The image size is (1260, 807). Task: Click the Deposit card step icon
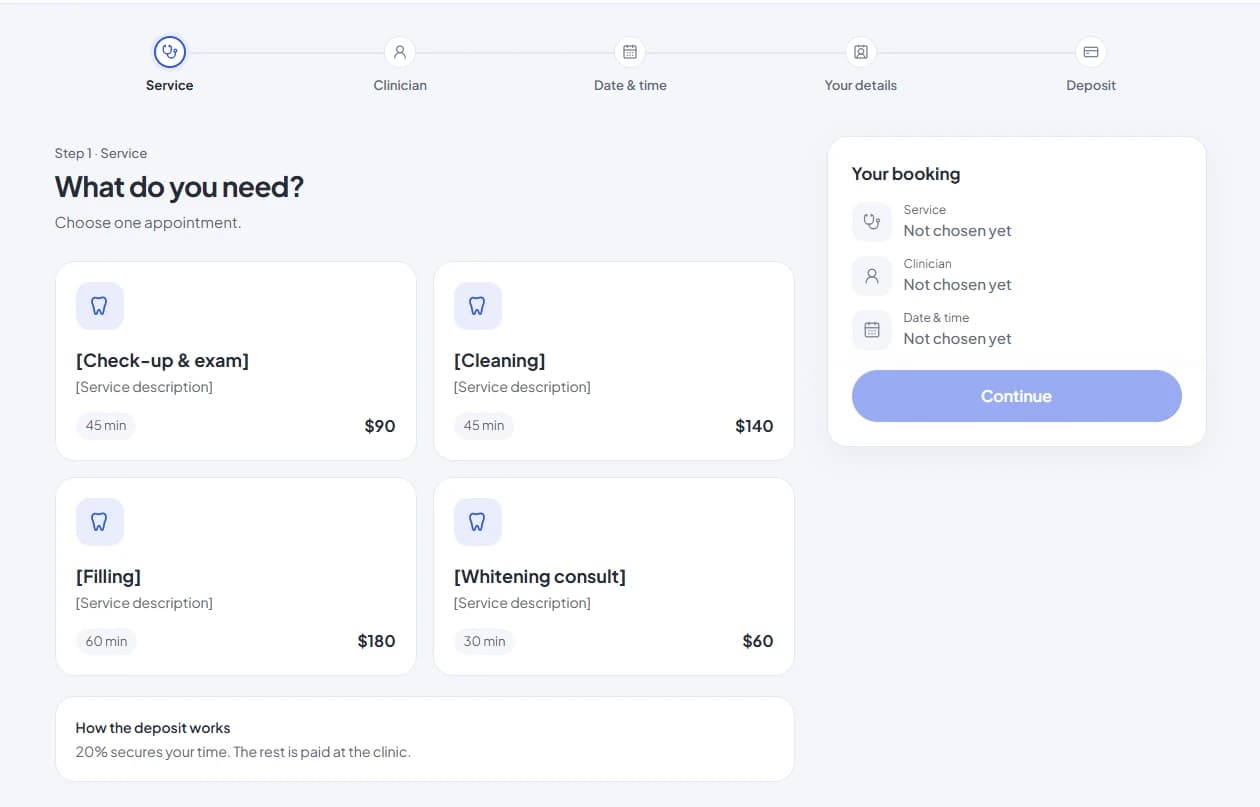click(x=1091, y=52)
